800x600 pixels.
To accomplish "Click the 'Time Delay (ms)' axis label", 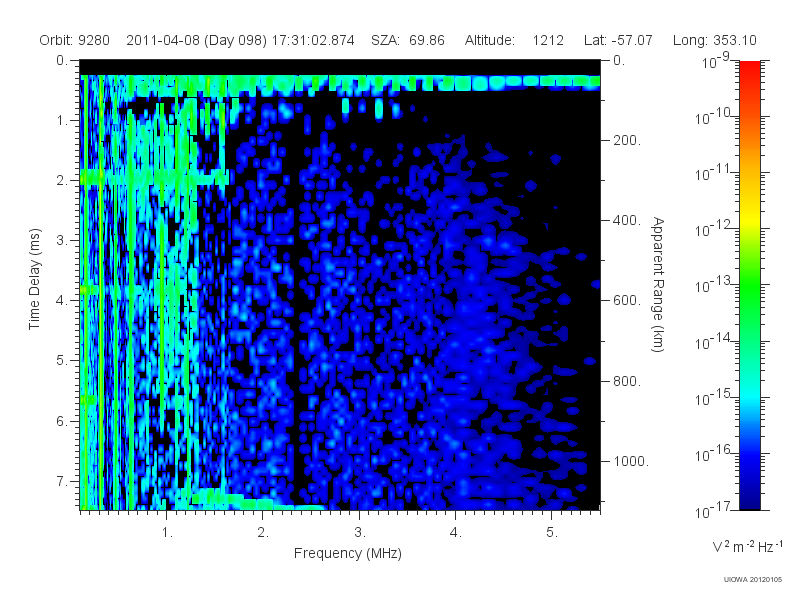I will 34,279.
